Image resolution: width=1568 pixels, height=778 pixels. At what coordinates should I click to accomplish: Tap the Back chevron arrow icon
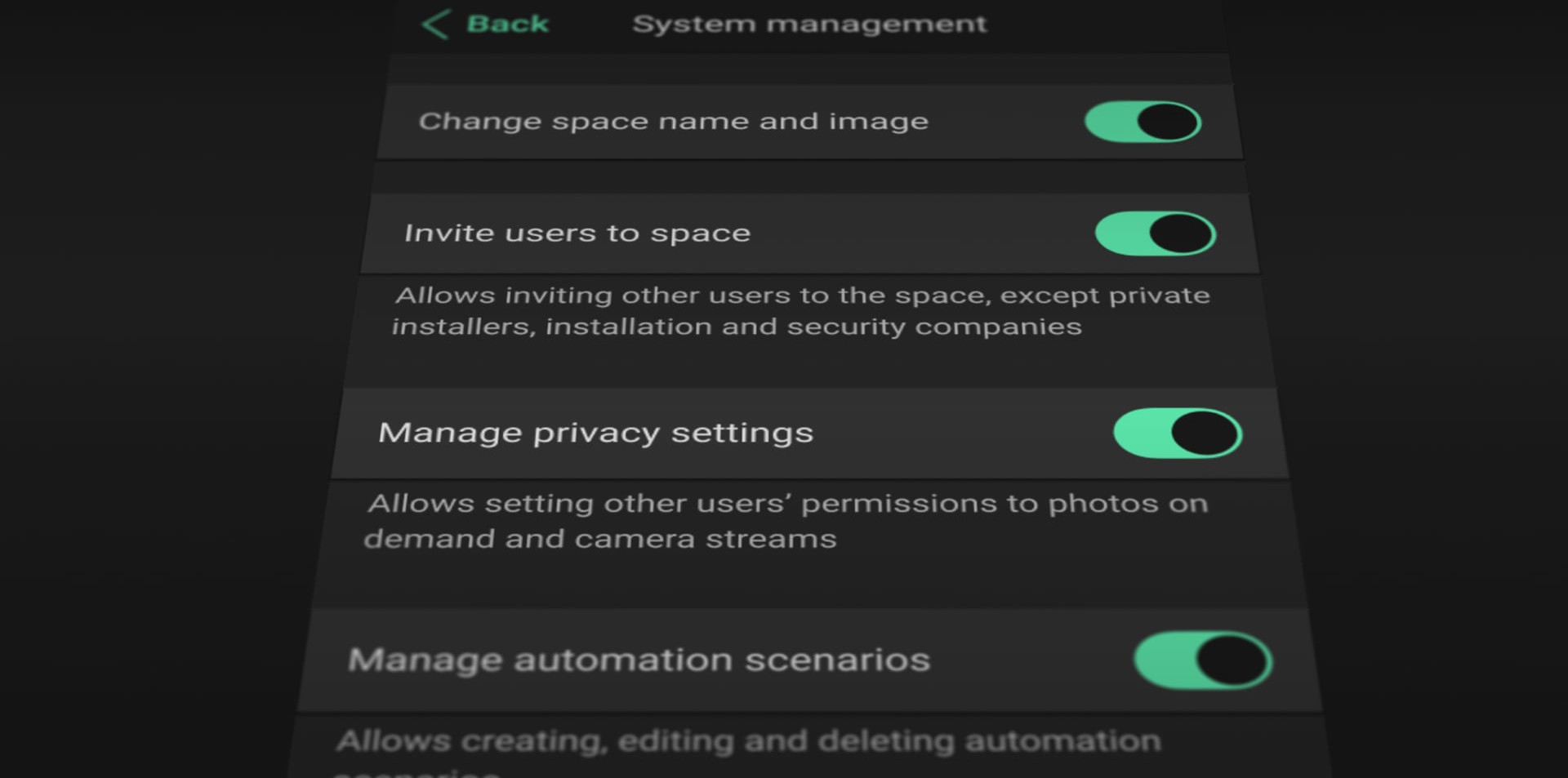436,24
